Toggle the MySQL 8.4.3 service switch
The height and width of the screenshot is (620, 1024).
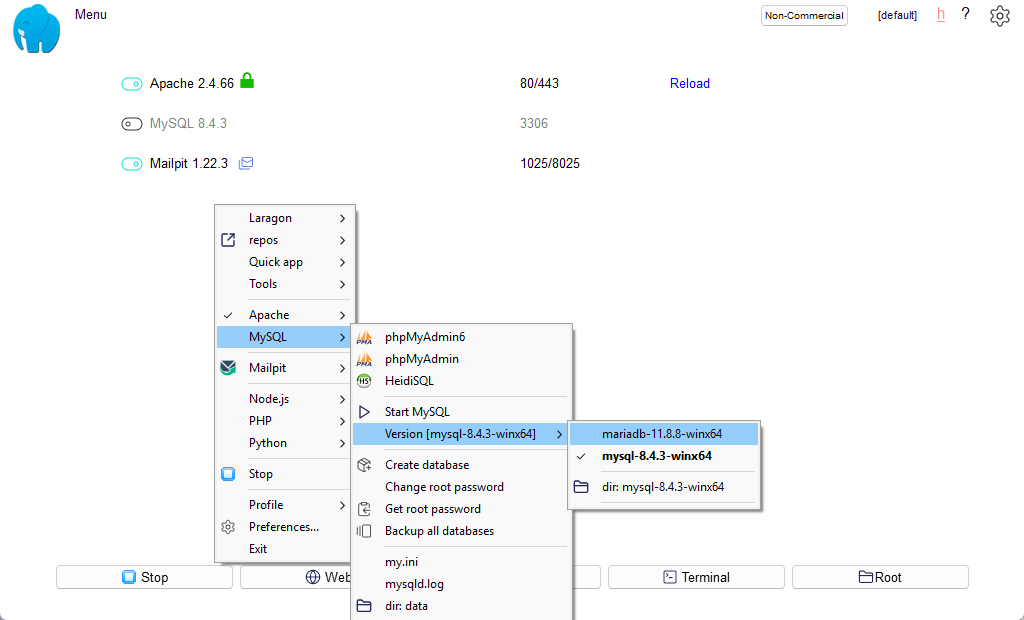(x=132, y=123)
